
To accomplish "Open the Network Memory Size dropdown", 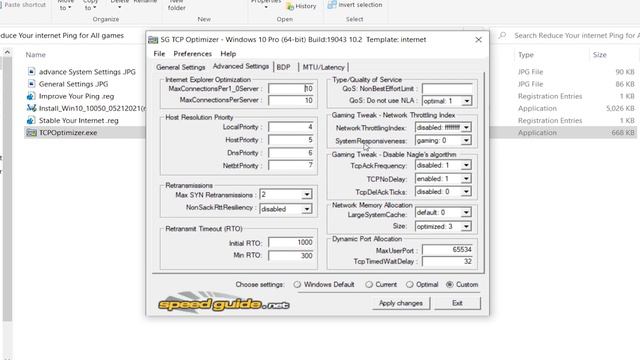I will pos(467,226).
